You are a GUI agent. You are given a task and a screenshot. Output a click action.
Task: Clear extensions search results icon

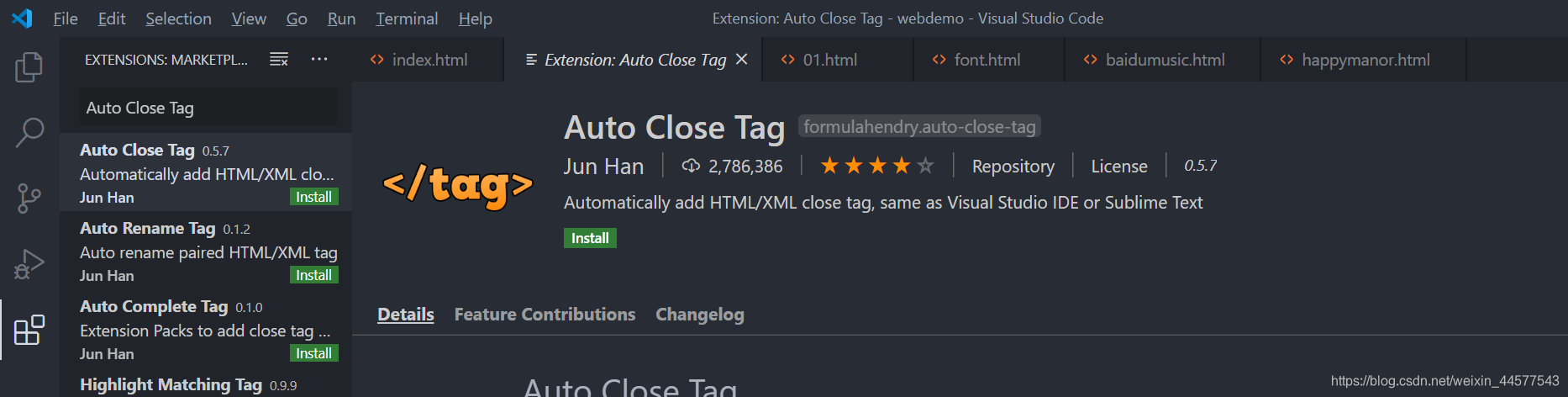279,59
